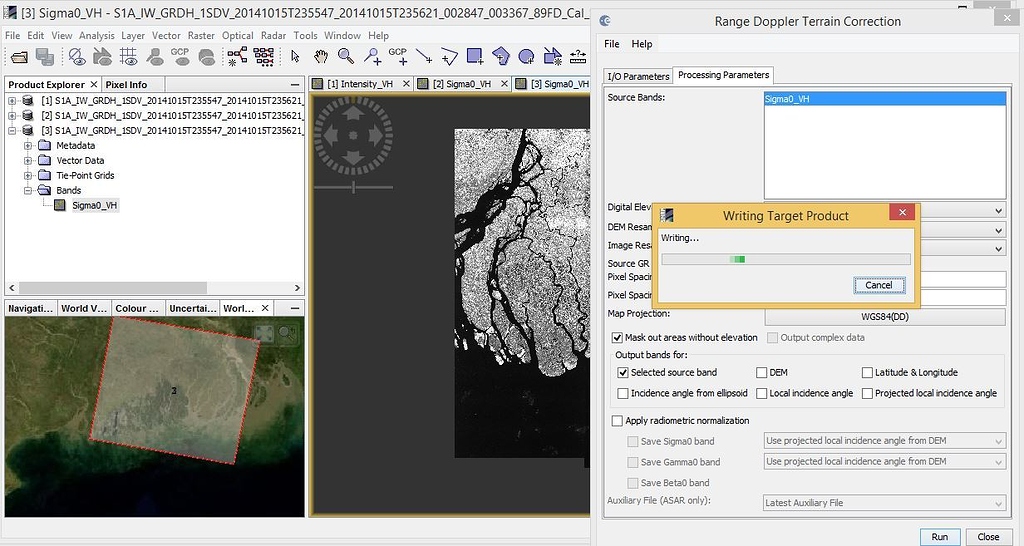Expand the Metadata folder
Image resolution: width=1024 pixels, height=546 pixels.
tap(28, 146)
